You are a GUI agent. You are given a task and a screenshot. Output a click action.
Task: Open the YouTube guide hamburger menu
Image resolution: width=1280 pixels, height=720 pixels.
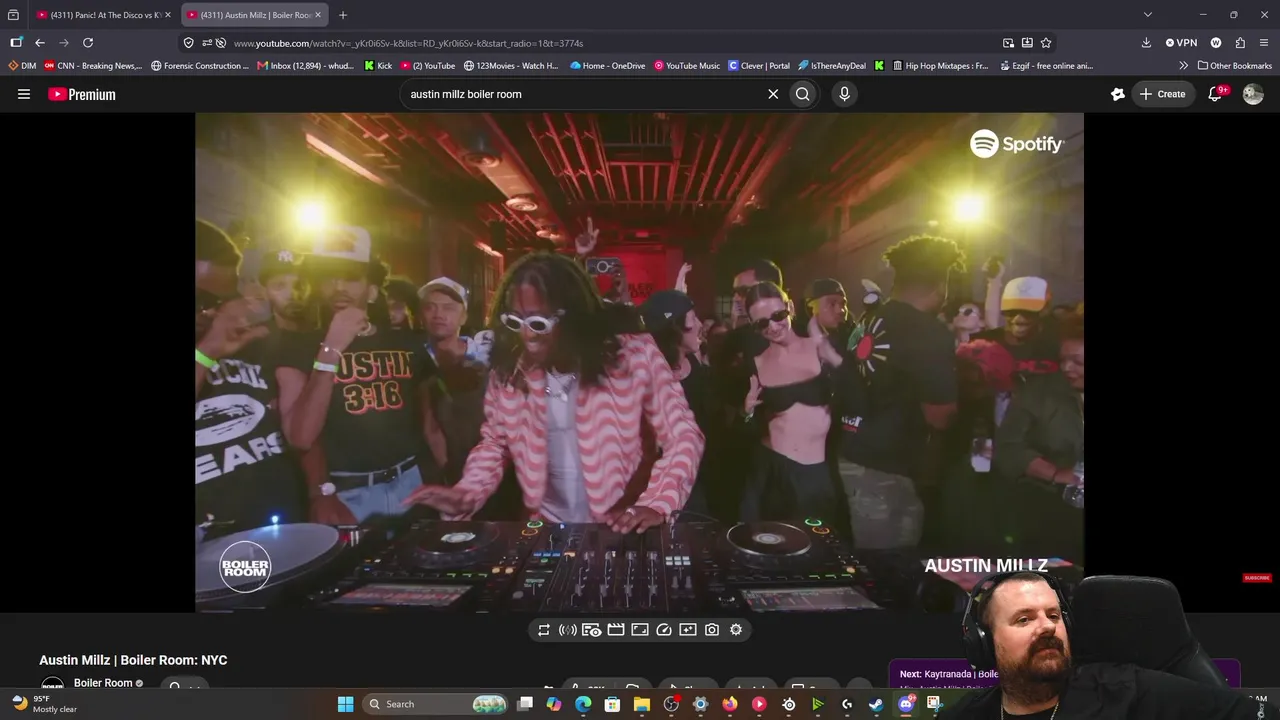coord(24,94)
